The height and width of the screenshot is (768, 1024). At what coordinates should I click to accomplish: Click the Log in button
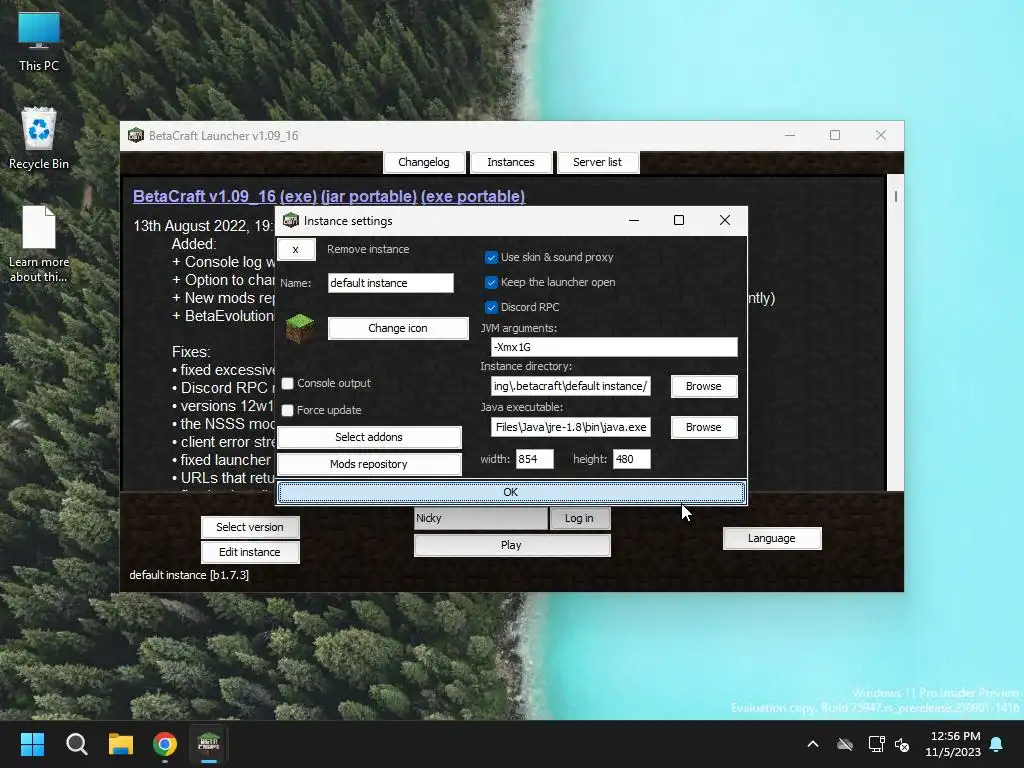[579, 518]
